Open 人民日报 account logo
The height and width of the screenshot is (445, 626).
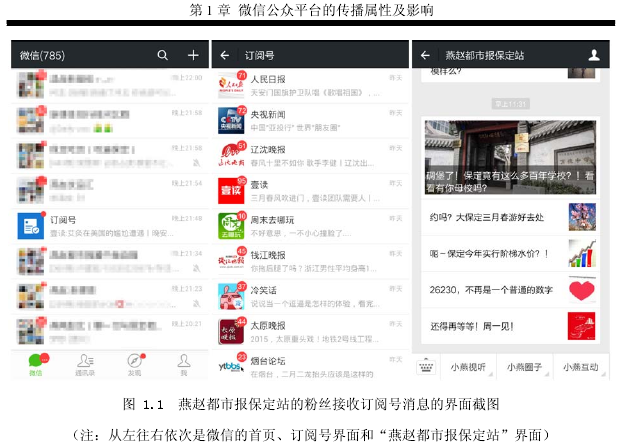[231, 86]
